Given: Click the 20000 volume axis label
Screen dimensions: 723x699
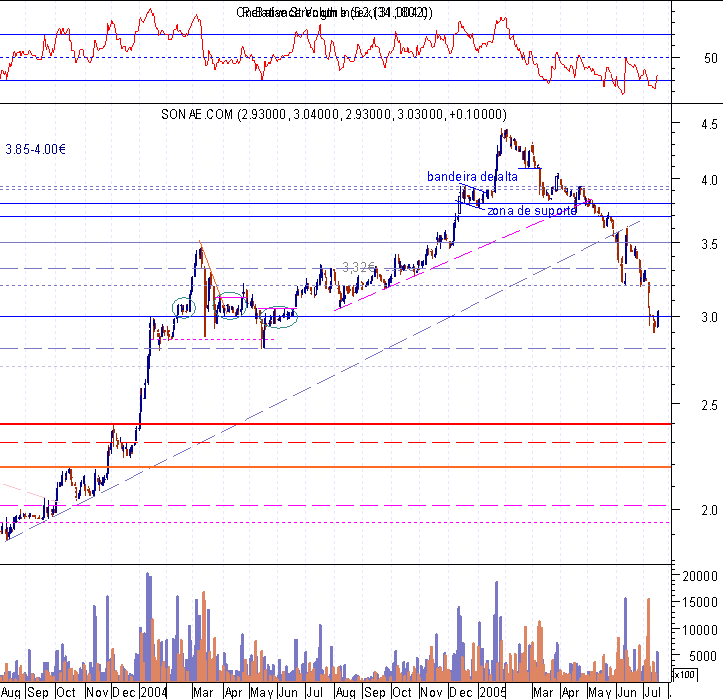Looking at the screenshot, I should [700, 576].
